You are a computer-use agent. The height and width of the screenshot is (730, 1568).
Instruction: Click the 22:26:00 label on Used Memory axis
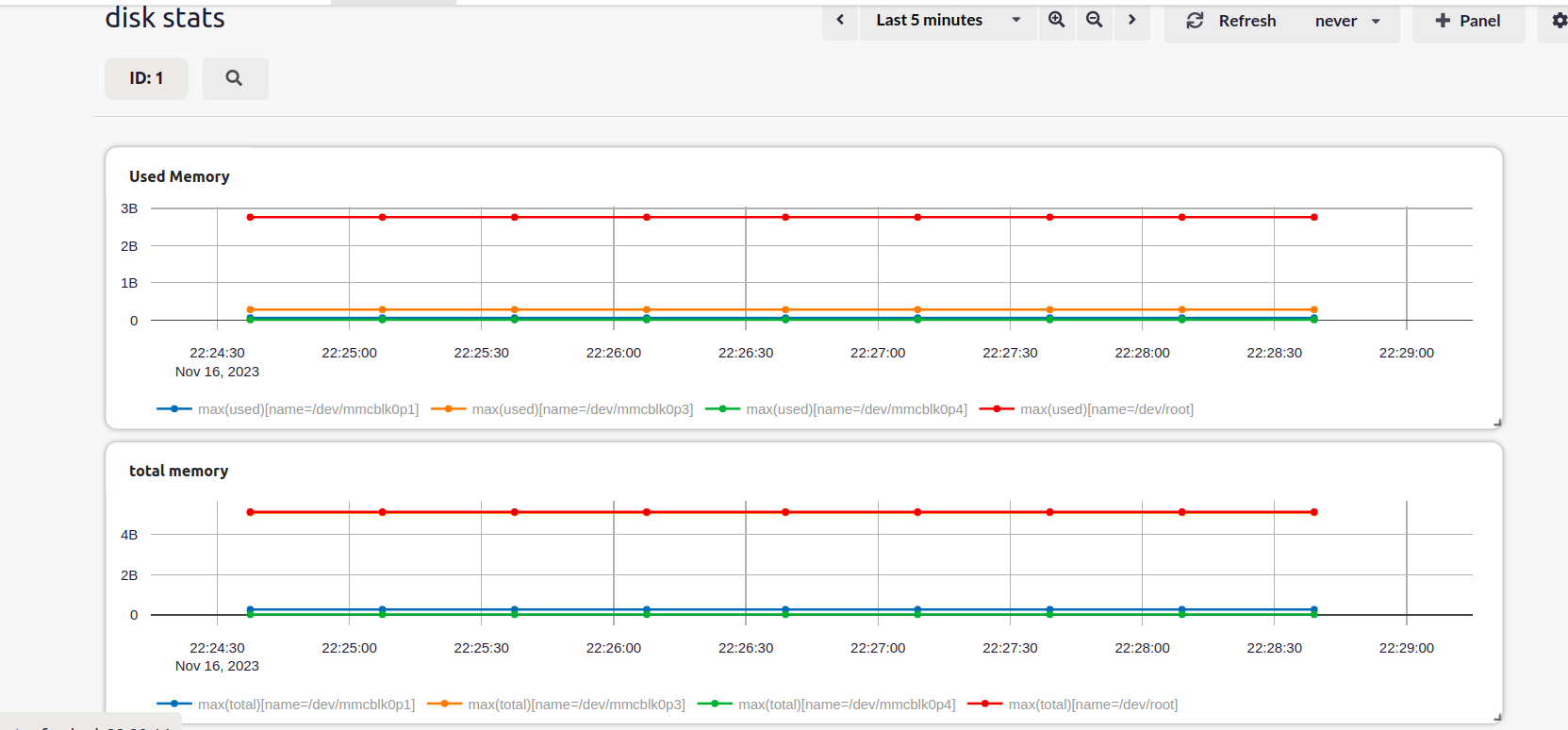click(614, 353)
